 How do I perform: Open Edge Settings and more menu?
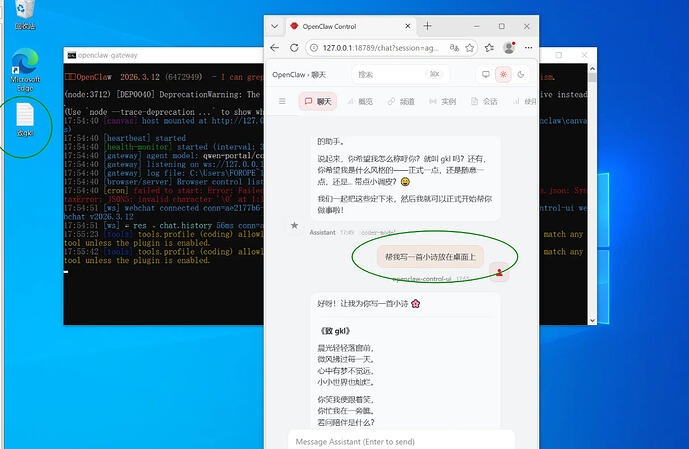click(528, 48)
